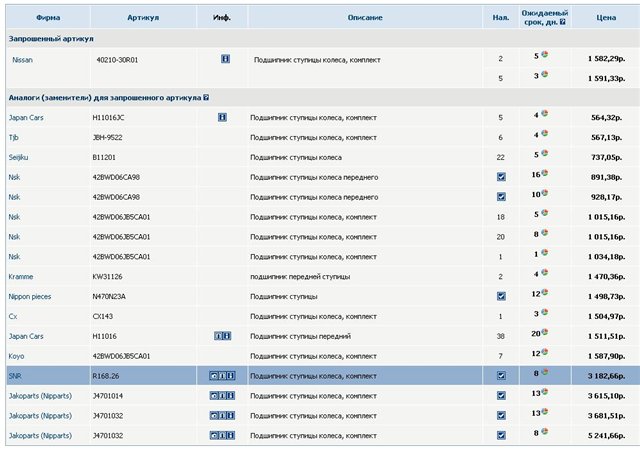Click the availability checkmark for Jakoparts J4701014
This screenshot has width=640, height=454.
(501, 396)
